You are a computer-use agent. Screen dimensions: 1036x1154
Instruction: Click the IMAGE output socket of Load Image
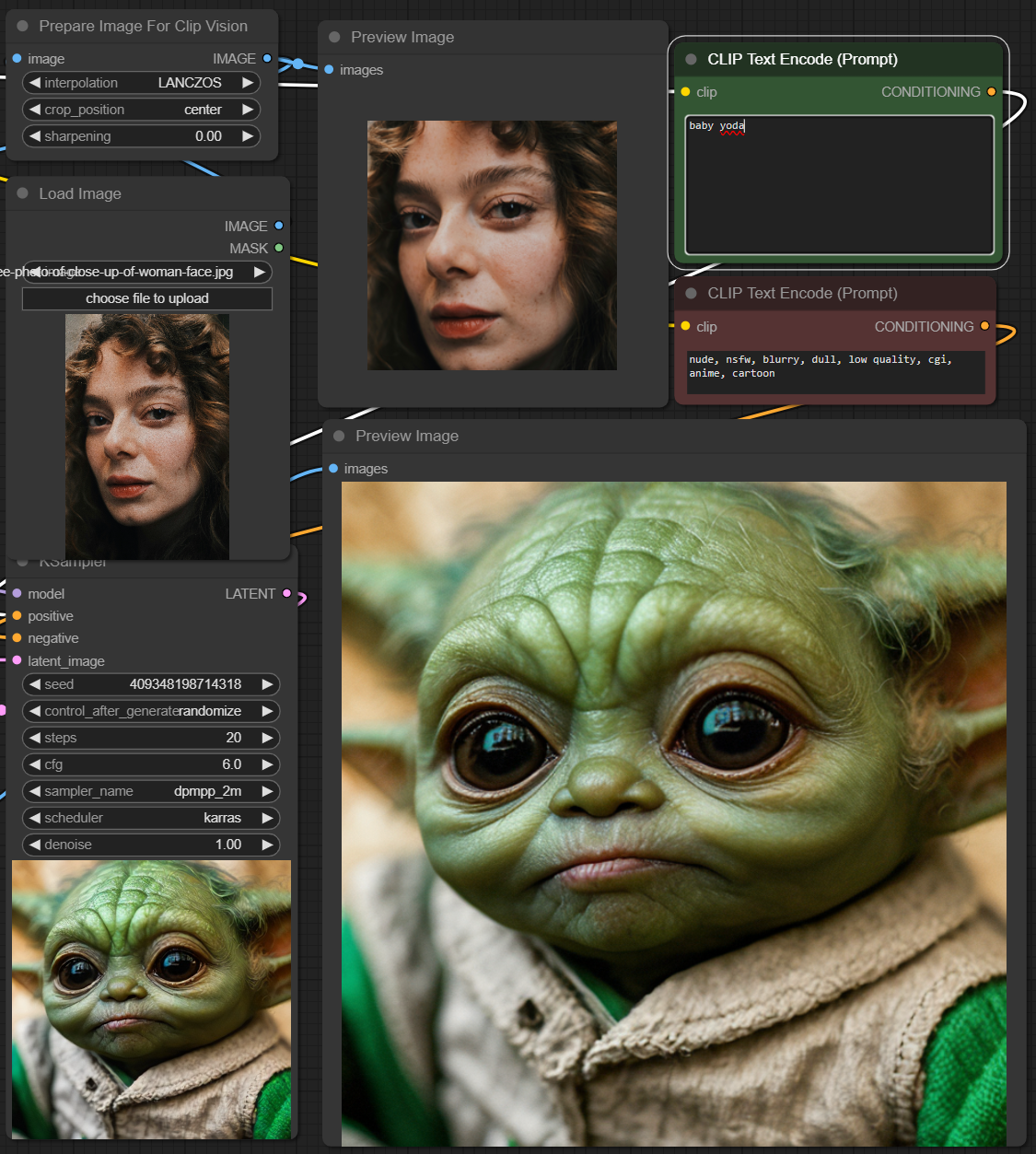279,226
